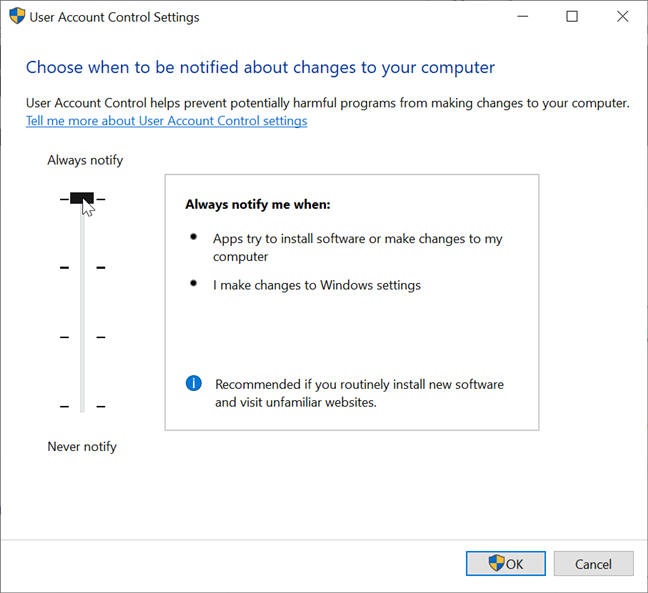Maximize the UAC Settings window

pos(572,17)
